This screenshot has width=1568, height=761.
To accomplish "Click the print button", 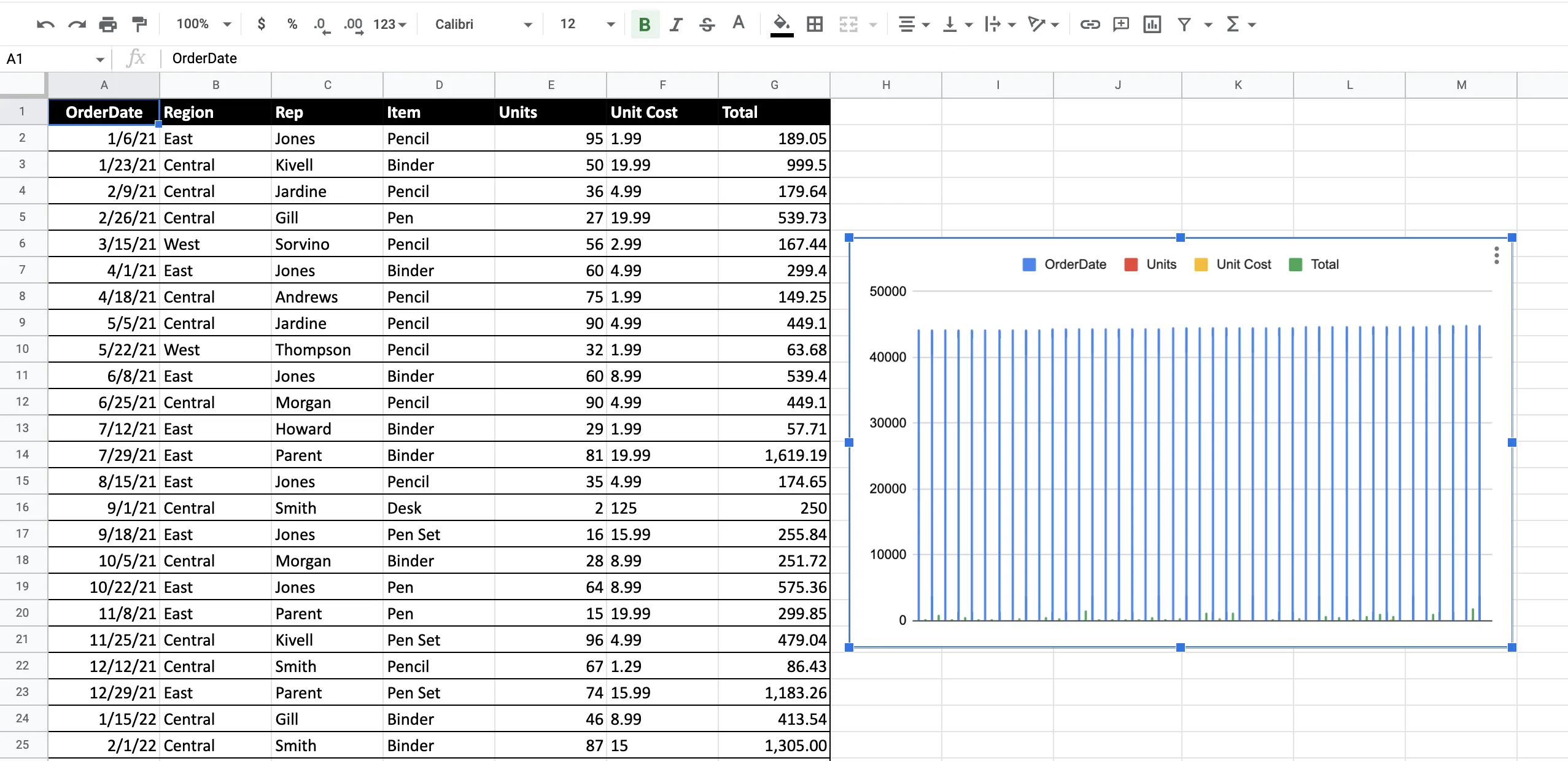I will 108,24.
